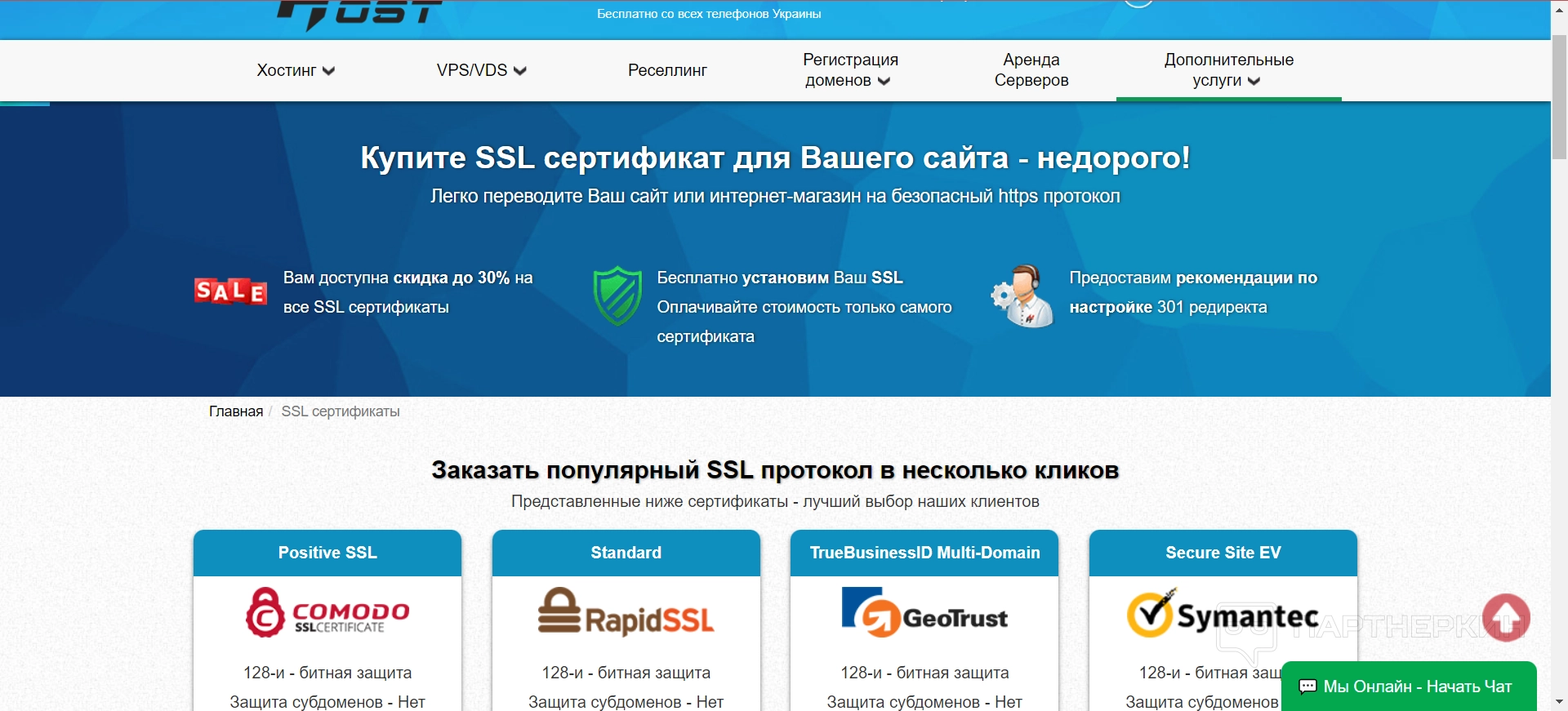Click the page vertical scrollbar thumb
The width and height of the screenshot is (1568, 711).
(1559, 96)
